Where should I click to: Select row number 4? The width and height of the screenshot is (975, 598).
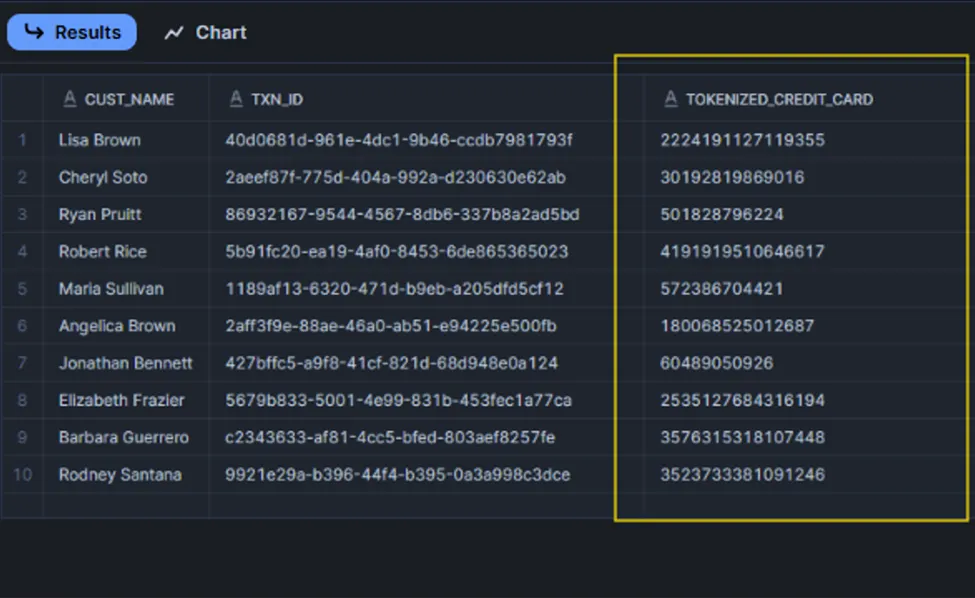click(x=22, y=251)
